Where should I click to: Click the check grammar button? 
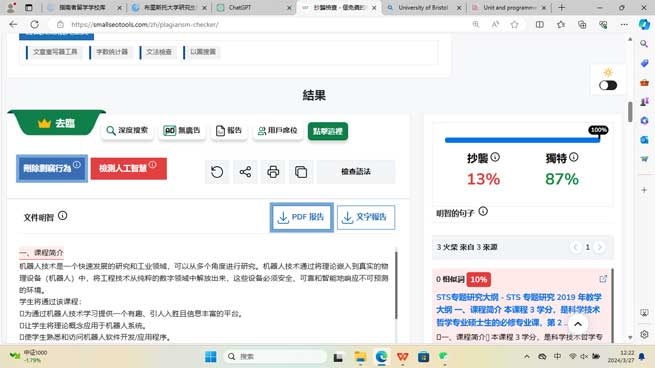356,172
